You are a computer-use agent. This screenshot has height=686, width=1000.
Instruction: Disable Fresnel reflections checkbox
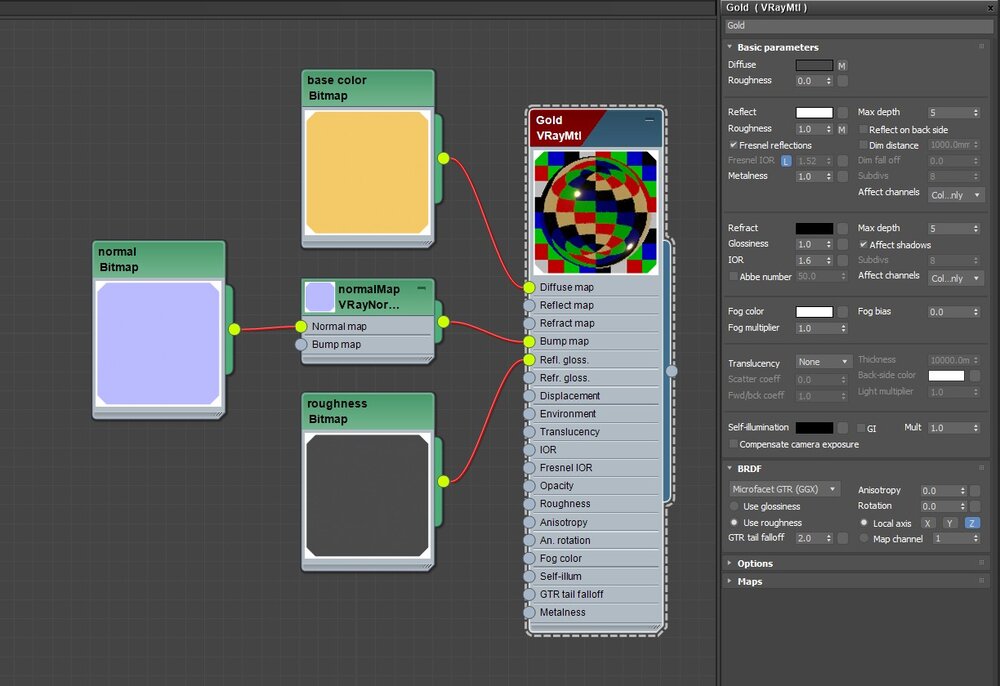point(733,146)
